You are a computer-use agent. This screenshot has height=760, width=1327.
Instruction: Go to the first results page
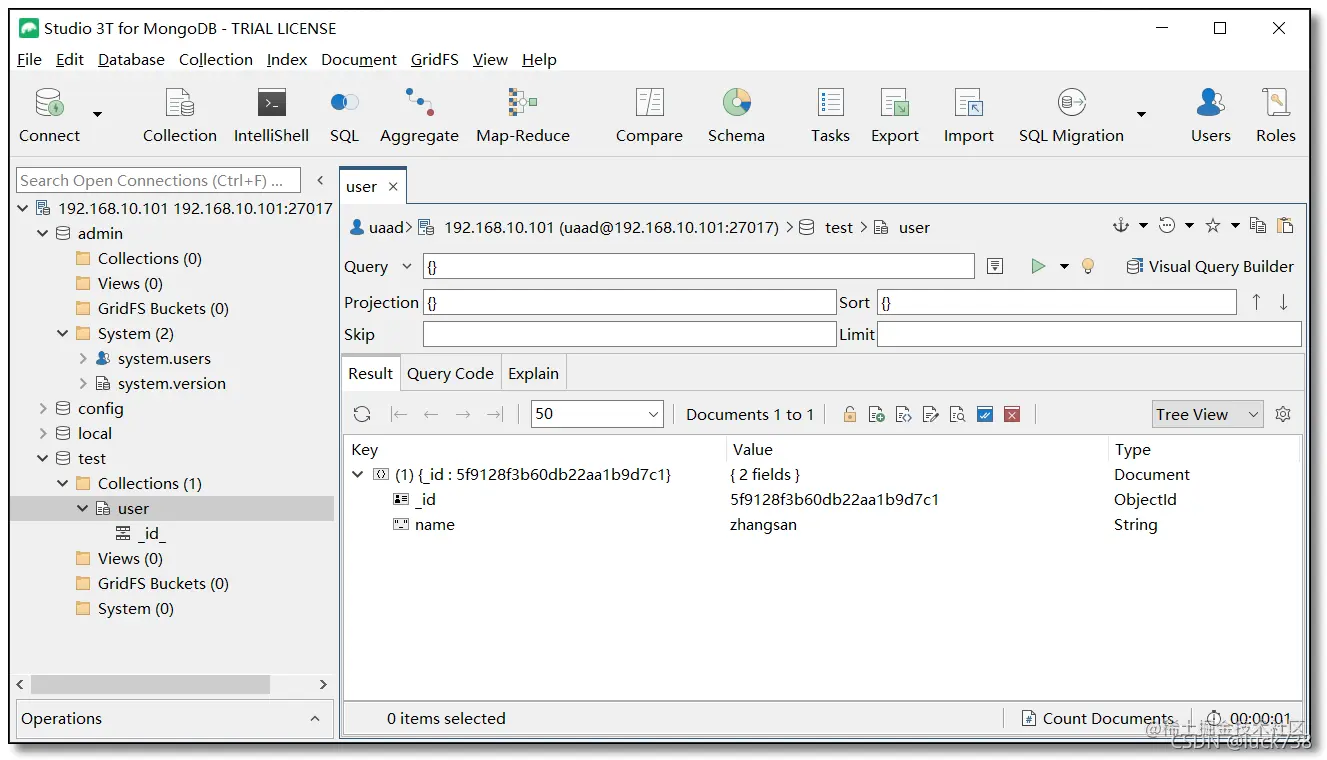(399, 414)
